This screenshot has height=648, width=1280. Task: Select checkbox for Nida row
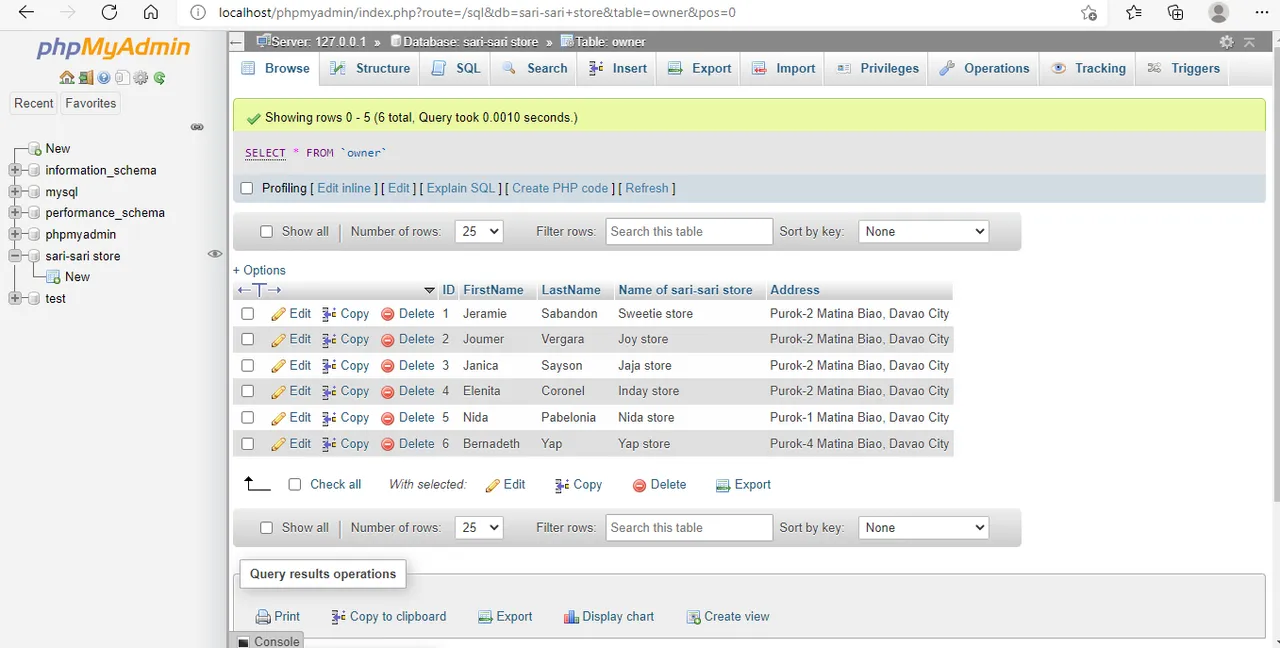pyautogui.click(x=248, y=418)
